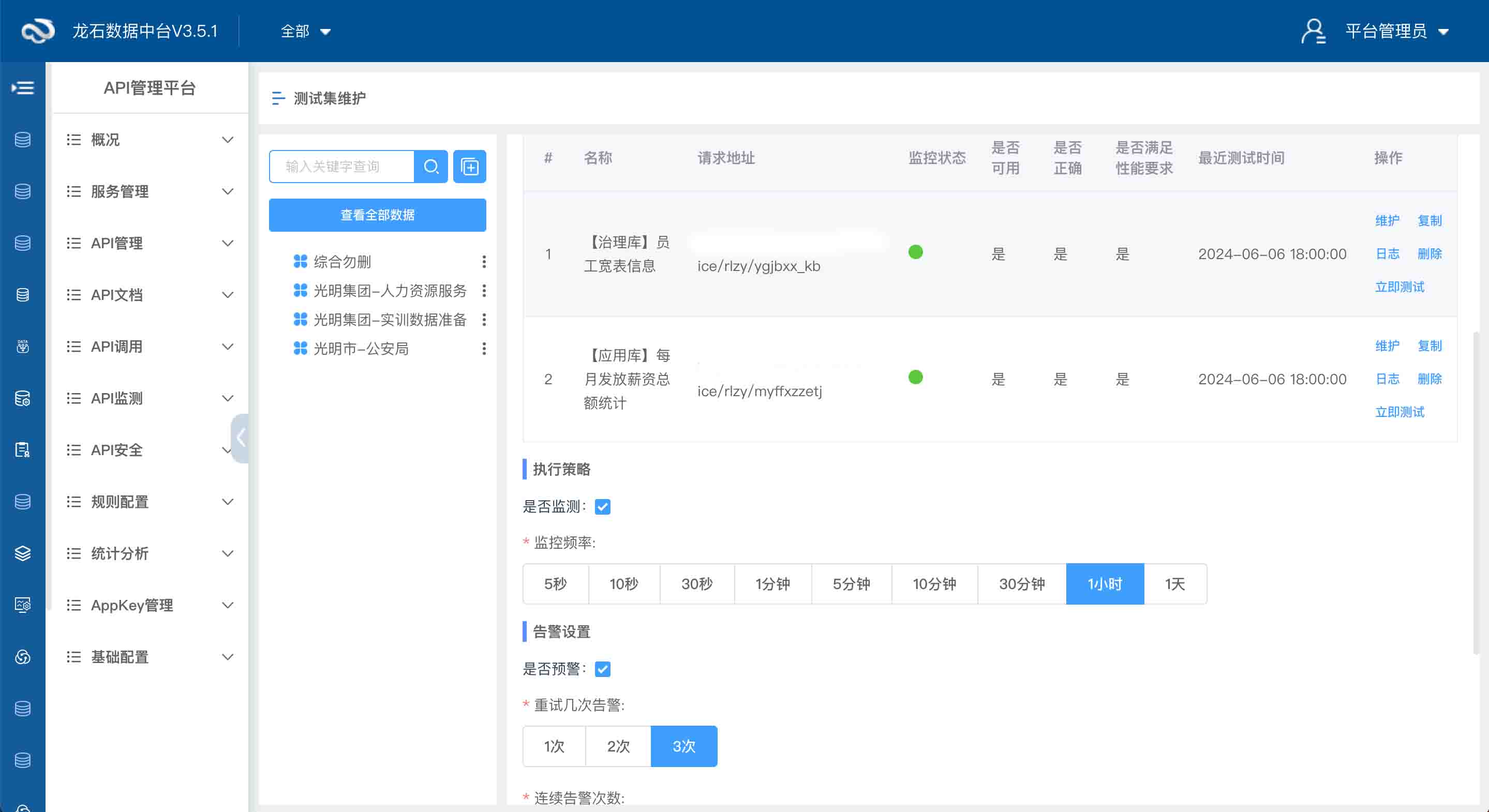Select 30分钟 monitoring frequency
The width and height of the screenshot is (1489, 812).
point(1022,584)
